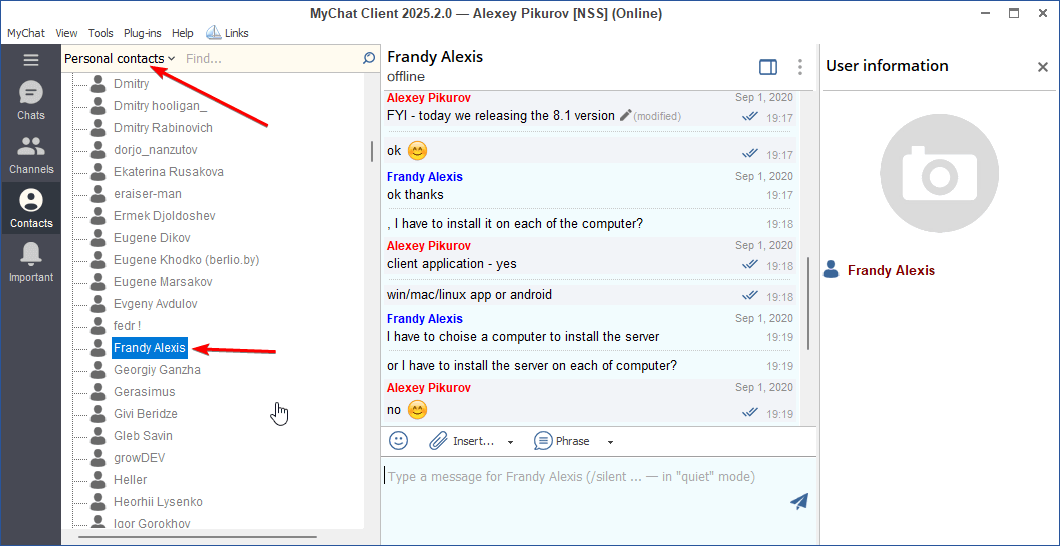Expand the Personal contacts dropdown
1060x546 pixels.
pyautogui.click(x=119, y=59)
